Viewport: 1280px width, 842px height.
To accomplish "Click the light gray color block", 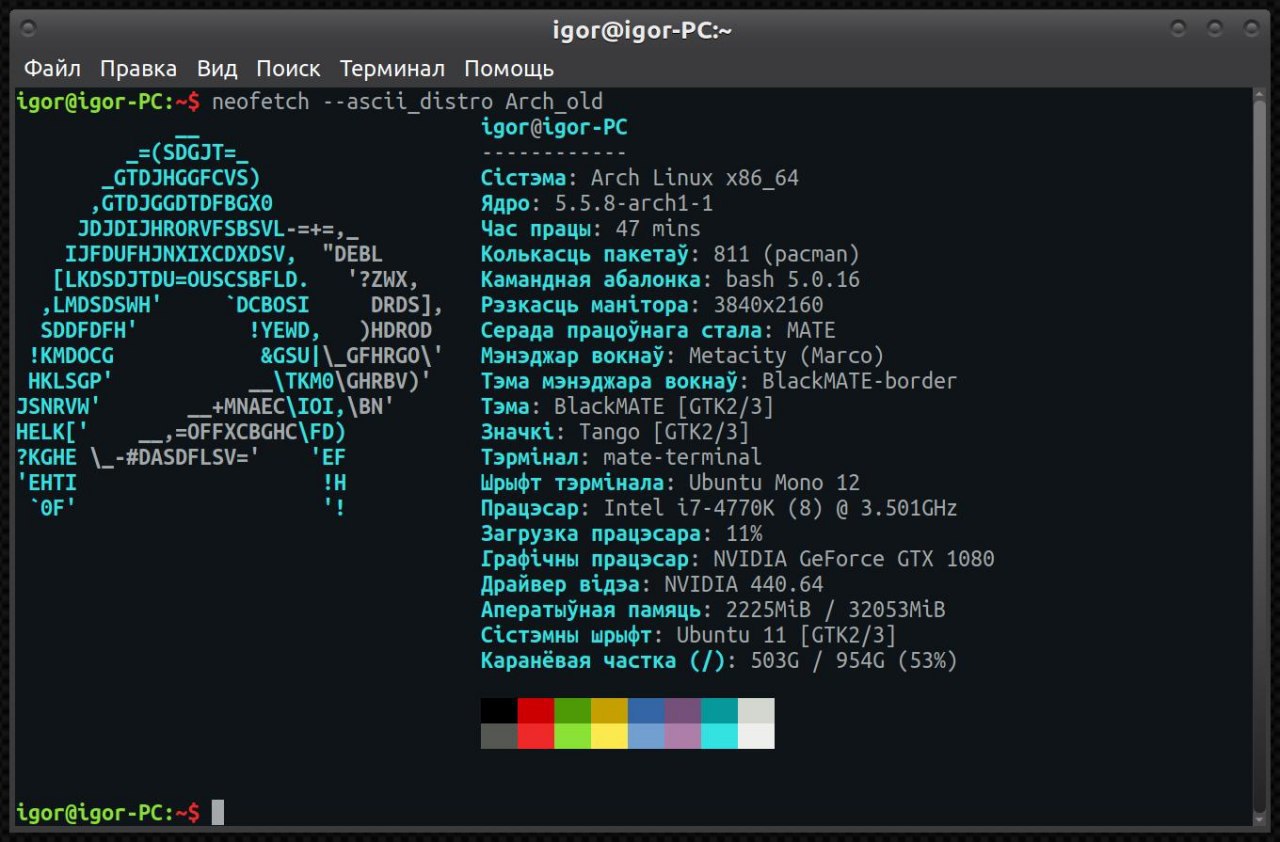I will point(756,710).
